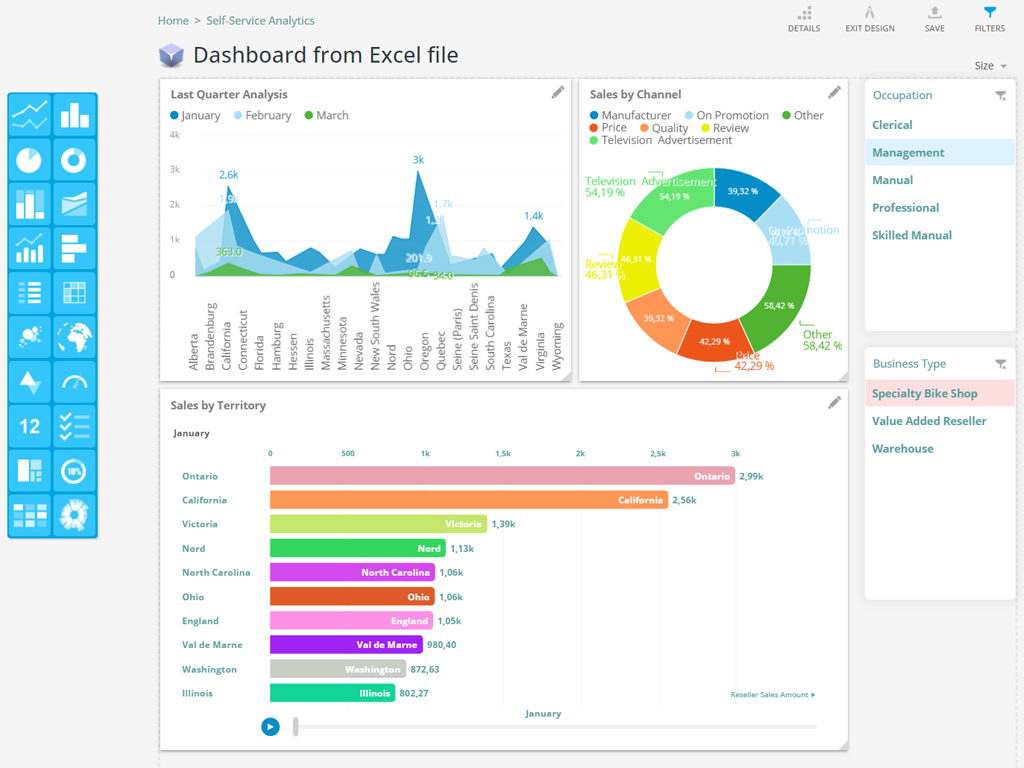This screenshot has height=768, width=1024.
Task: Open the Details menu item
Action: 803,18
